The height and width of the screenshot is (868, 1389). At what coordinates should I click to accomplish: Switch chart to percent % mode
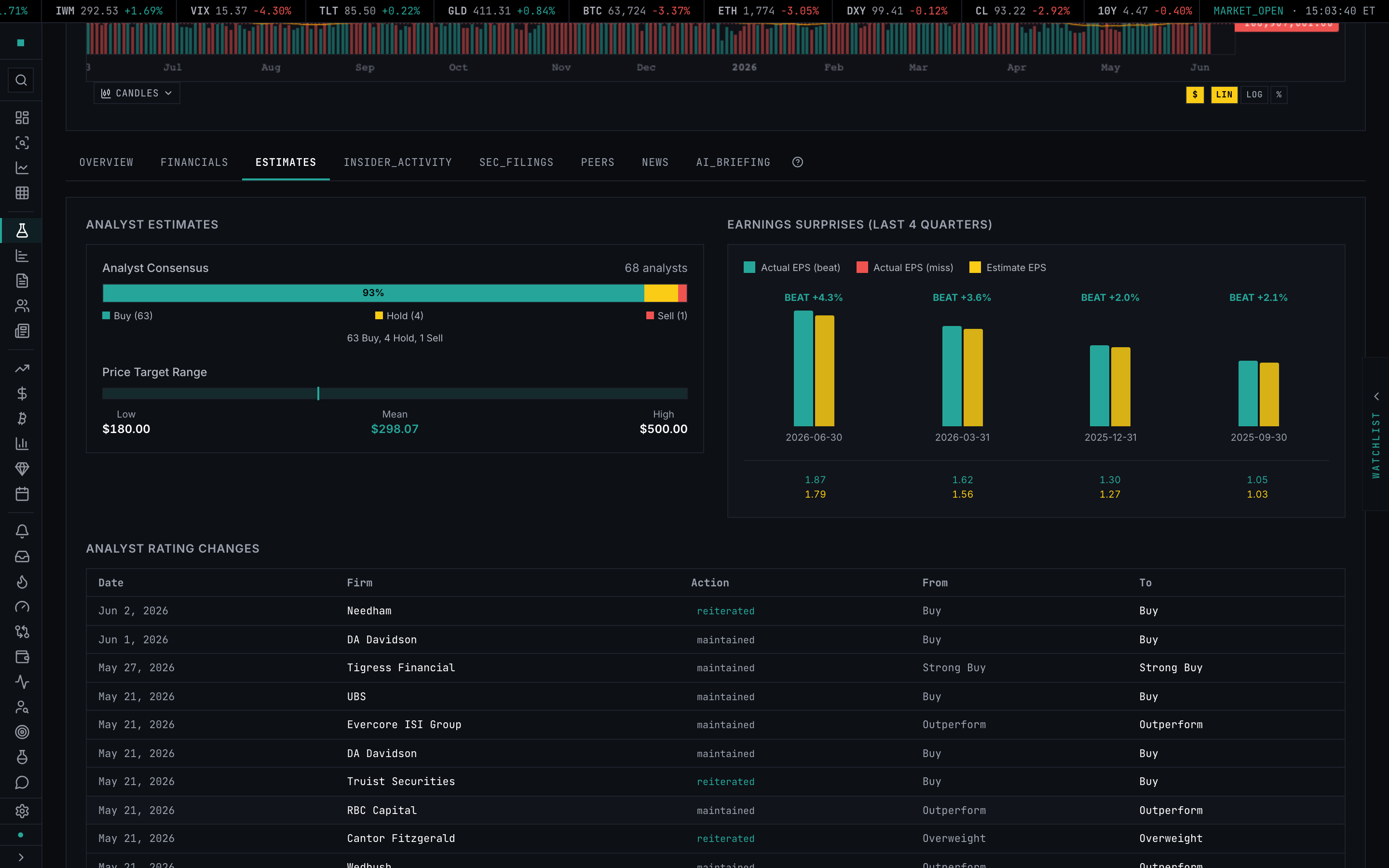click(1279, 95)
